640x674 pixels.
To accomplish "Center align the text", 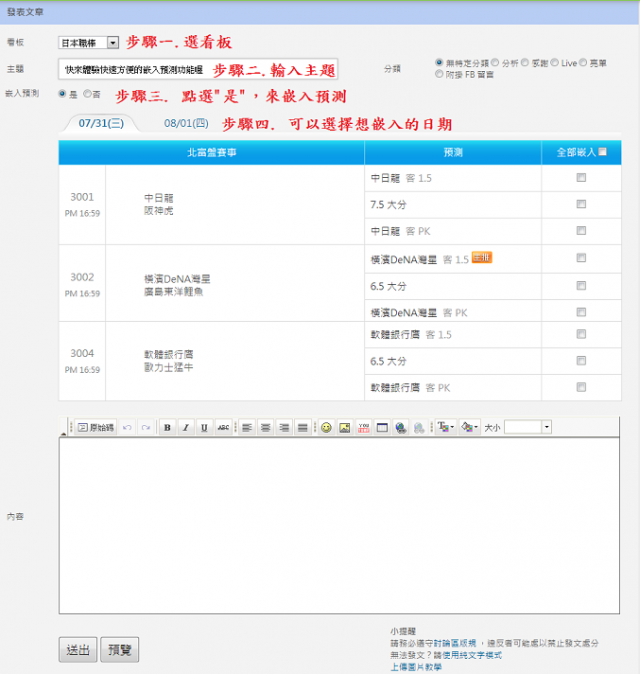I will tap(264, 427).
